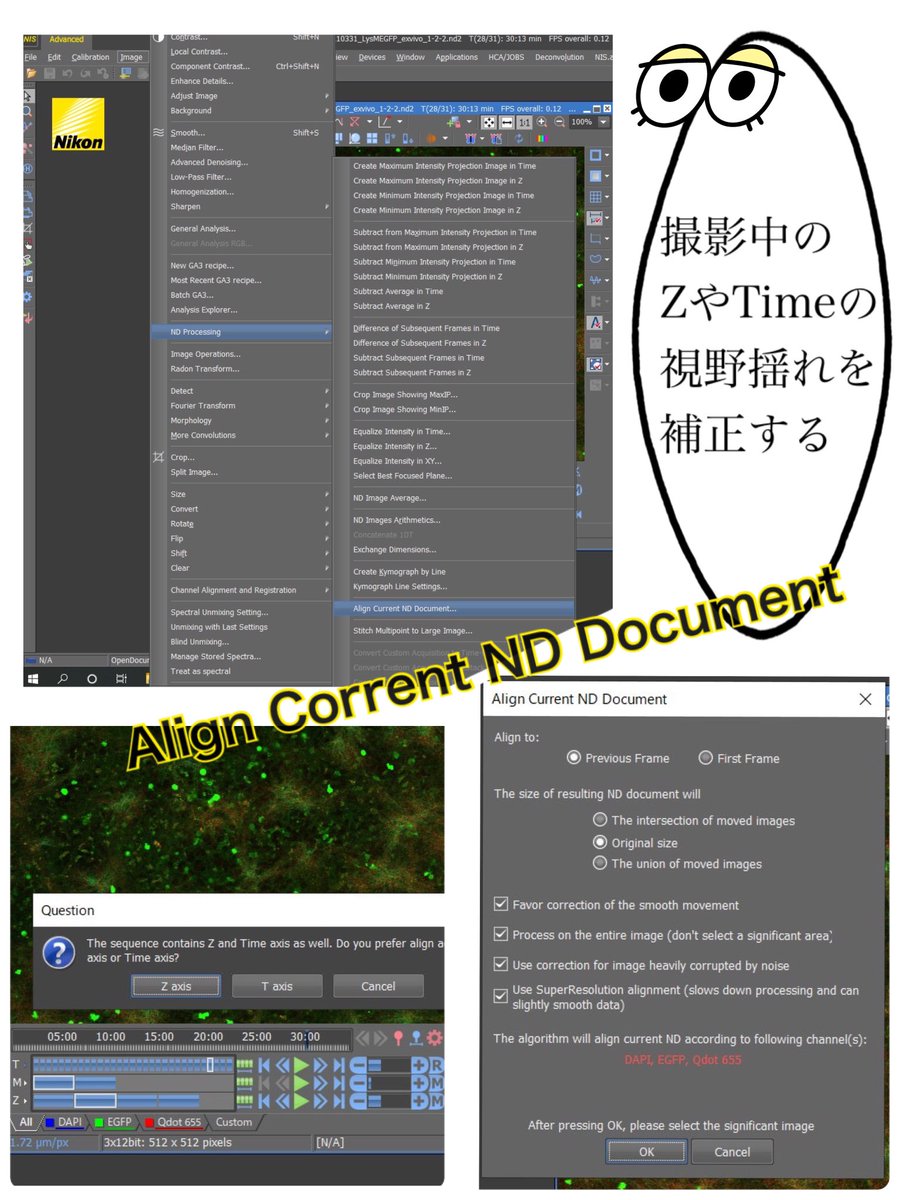This screenshot has height=1200, width=900.
Task: Confirm Align Current ND Document with OK
Action: (x=646, y=1152)
